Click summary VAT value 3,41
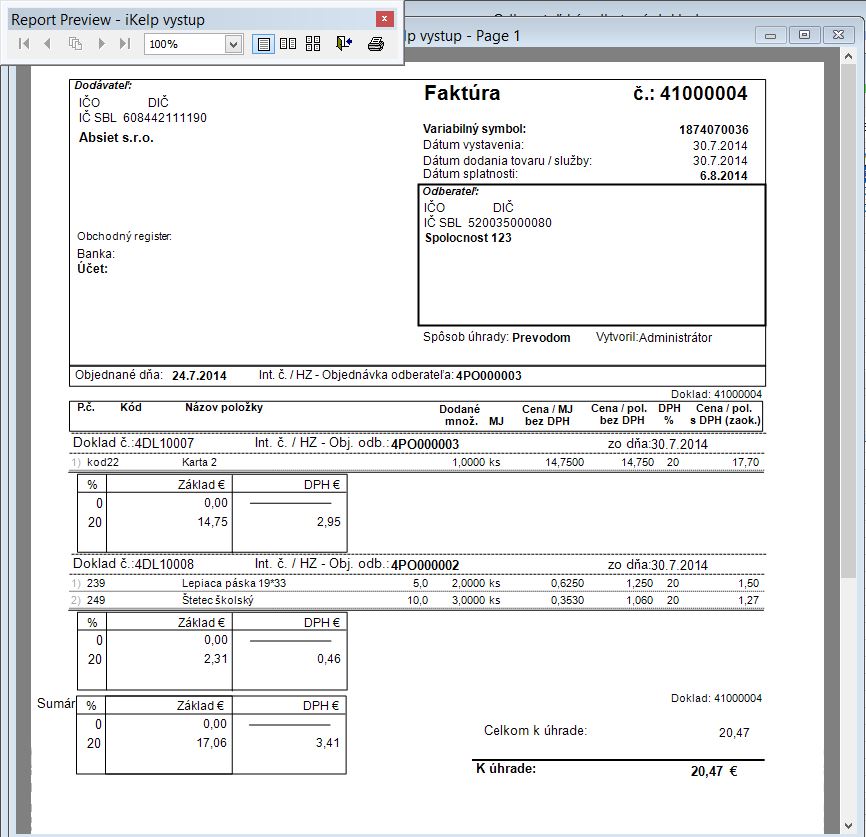The height and width of the screenshot is (837, 866). (x=328, y=743)
